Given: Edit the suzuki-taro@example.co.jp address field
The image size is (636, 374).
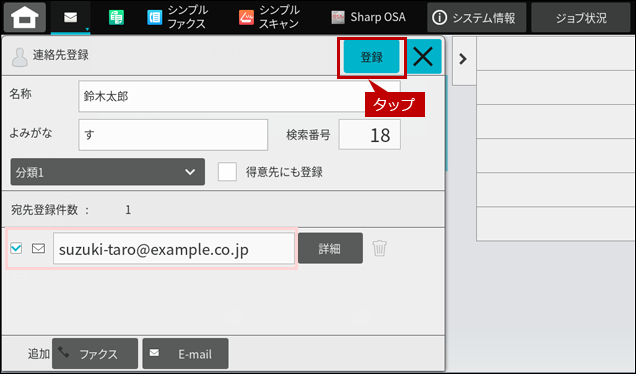Looking at the screenshot, I should [x=174, y=249].
